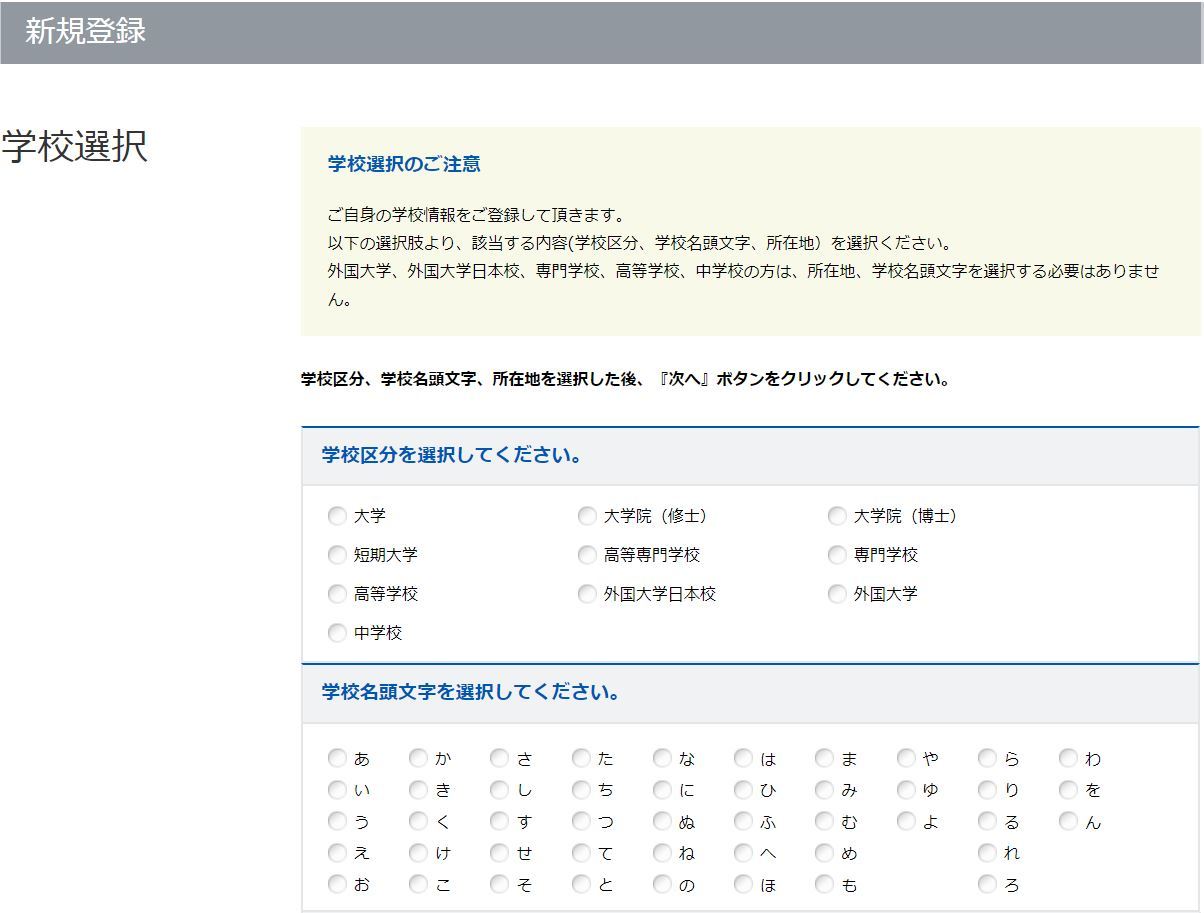This screenshot has height=913, width=1204.
Task: Select the 外国大学 radio button
Action: pos(837,594)
